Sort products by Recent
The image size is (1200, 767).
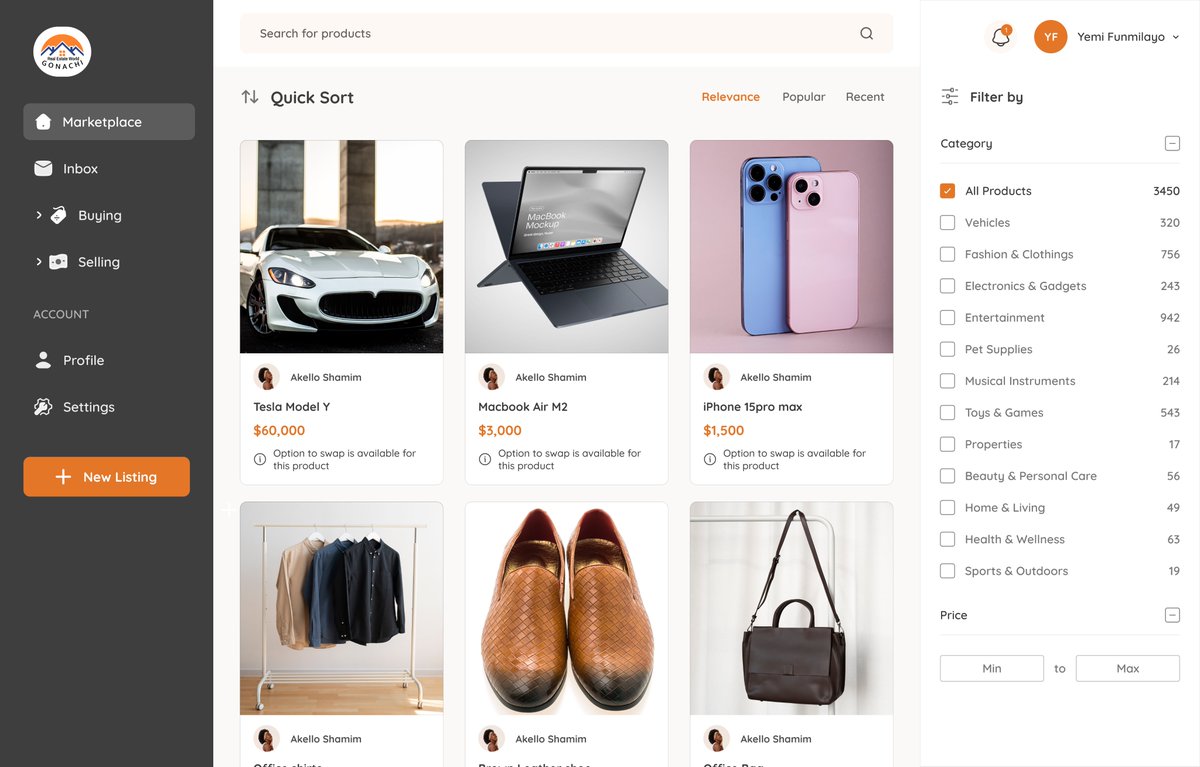865,97
